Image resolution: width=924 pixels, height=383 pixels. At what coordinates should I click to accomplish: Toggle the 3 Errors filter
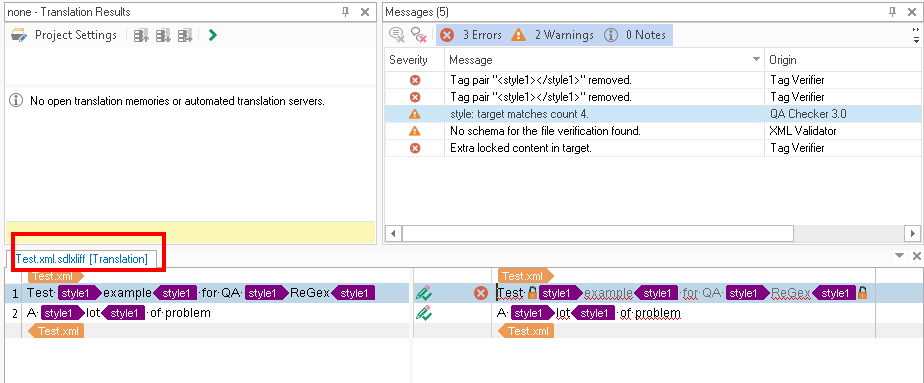(471, 35)
